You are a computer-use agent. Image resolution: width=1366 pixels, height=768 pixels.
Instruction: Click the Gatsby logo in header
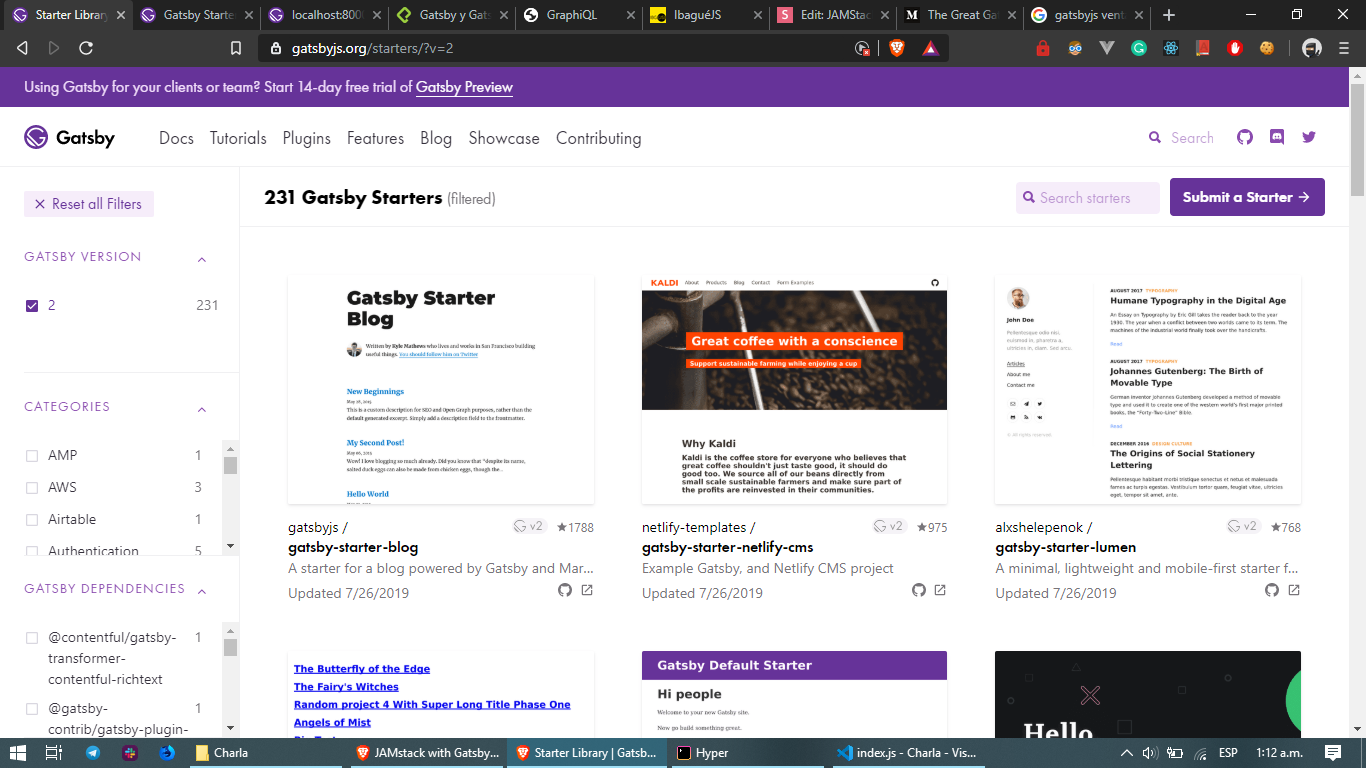tap(70, 138)
